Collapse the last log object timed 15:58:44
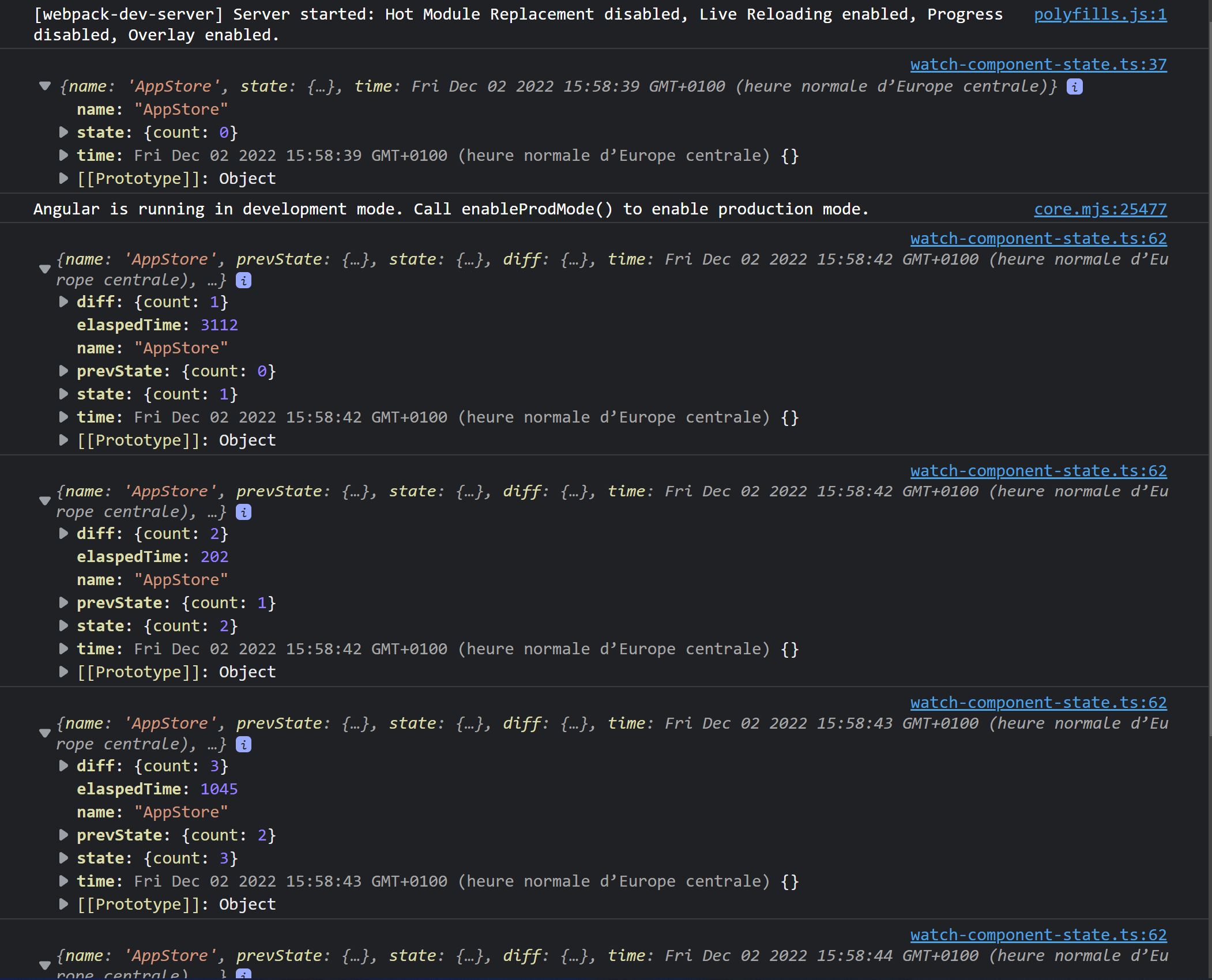 pos(44,965)
